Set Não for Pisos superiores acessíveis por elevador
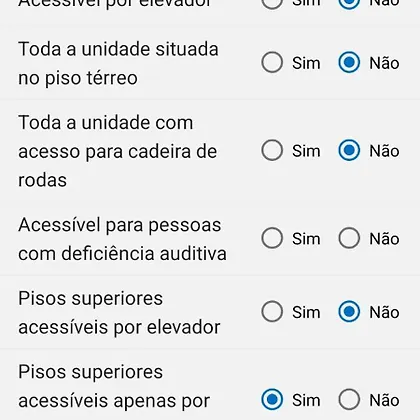The image size is (420, 420). pyautogui.click(x=349, y=312)
